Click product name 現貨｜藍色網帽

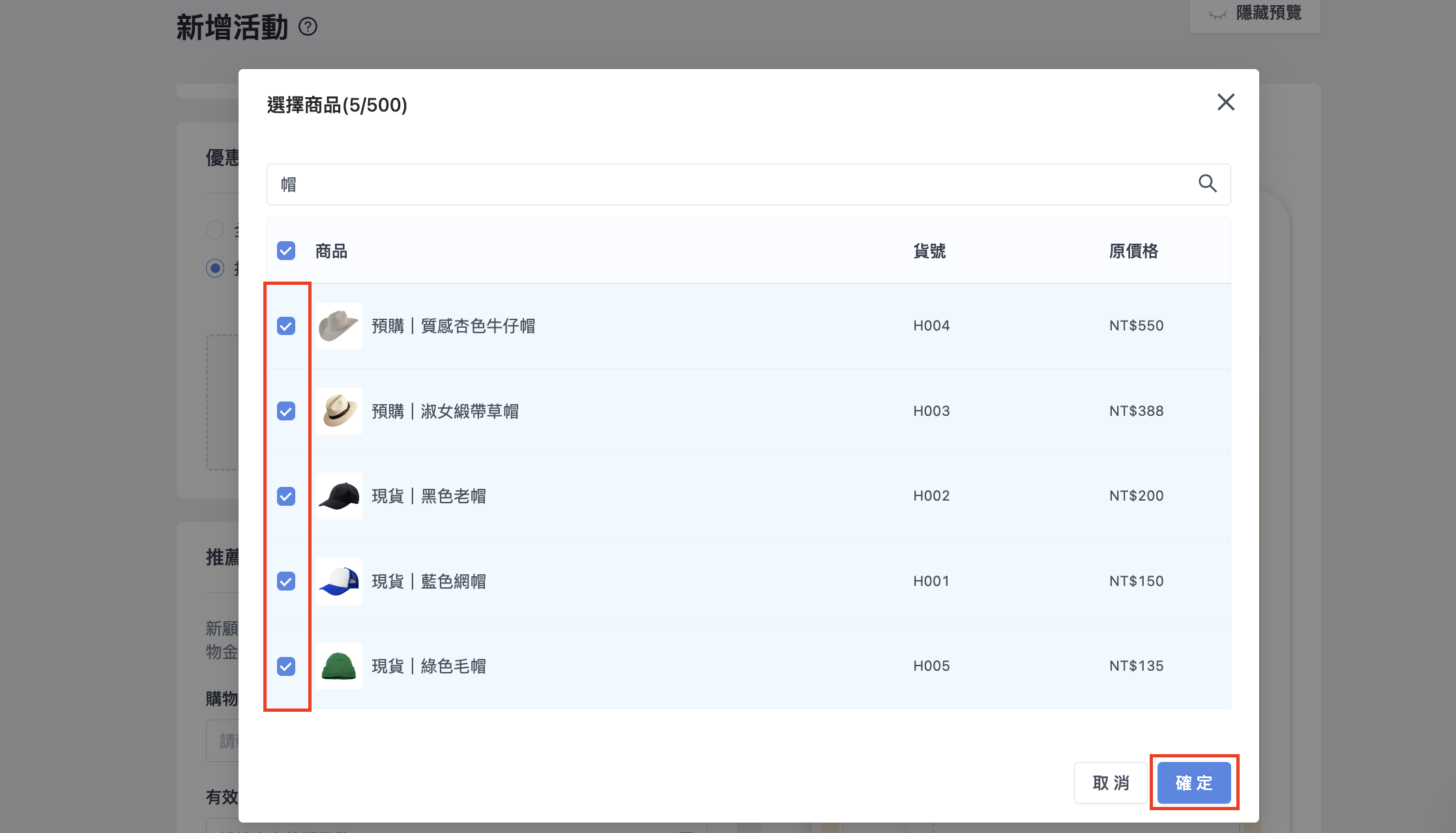click(429, 581)
